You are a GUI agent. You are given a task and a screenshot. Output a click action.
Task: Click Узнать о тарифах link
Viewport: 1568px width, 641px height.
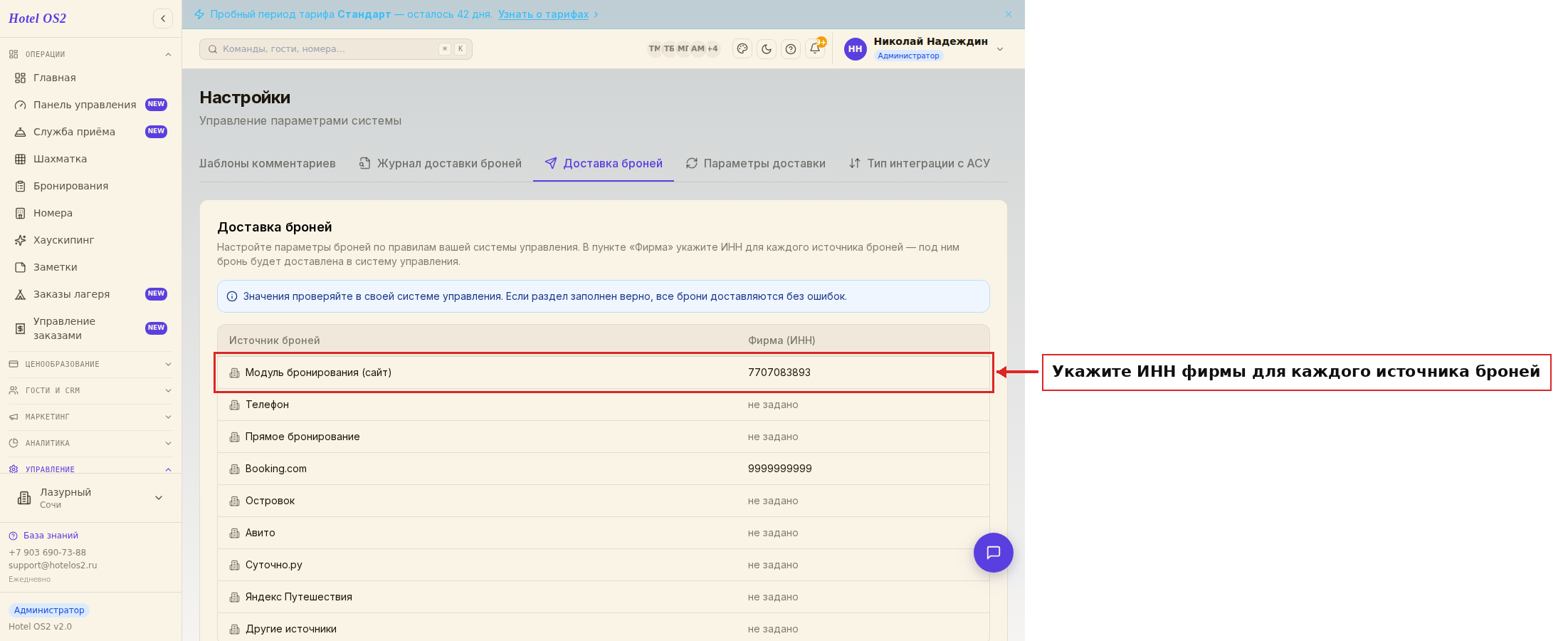tap(544, 14)
